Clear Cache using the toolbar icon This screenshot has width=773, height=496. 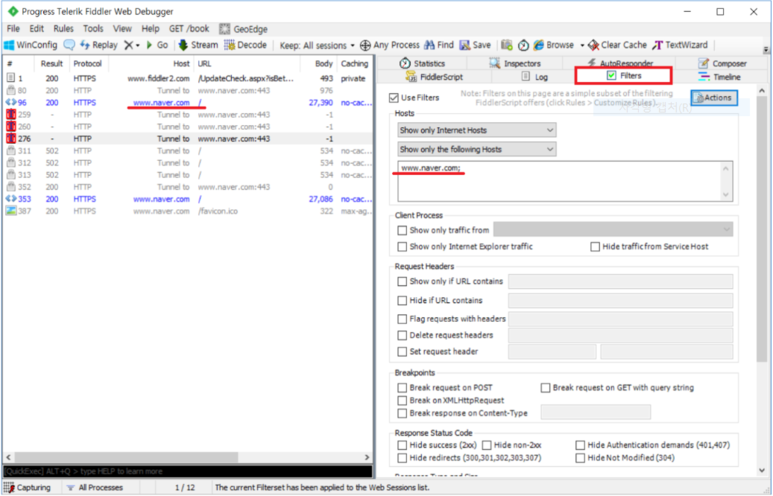617,45
